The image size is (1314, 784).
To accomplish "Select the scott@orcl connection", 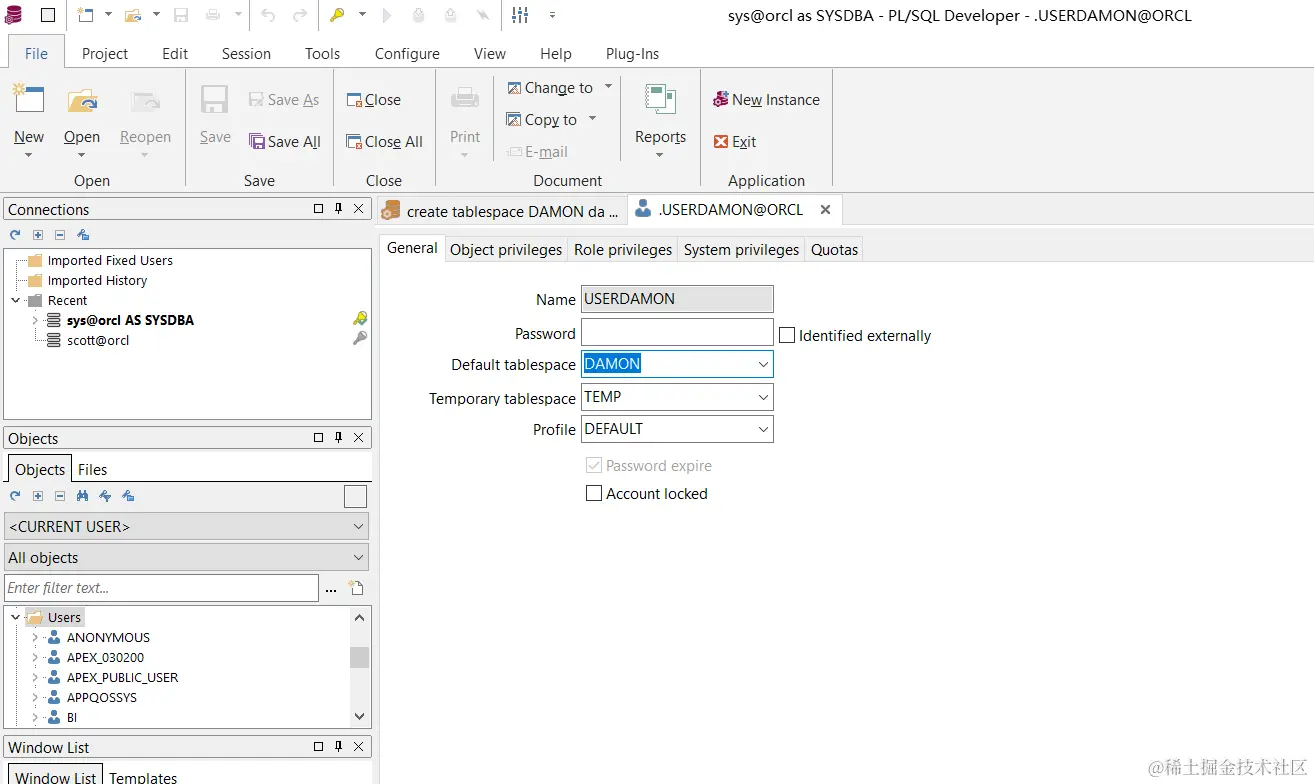I will coord(98,340).
